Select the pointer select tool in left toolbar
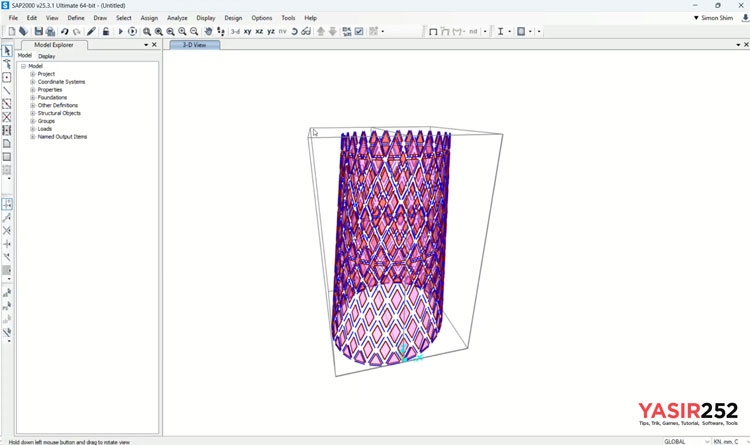This screenshot has width=750, height=445. [7, 51]
